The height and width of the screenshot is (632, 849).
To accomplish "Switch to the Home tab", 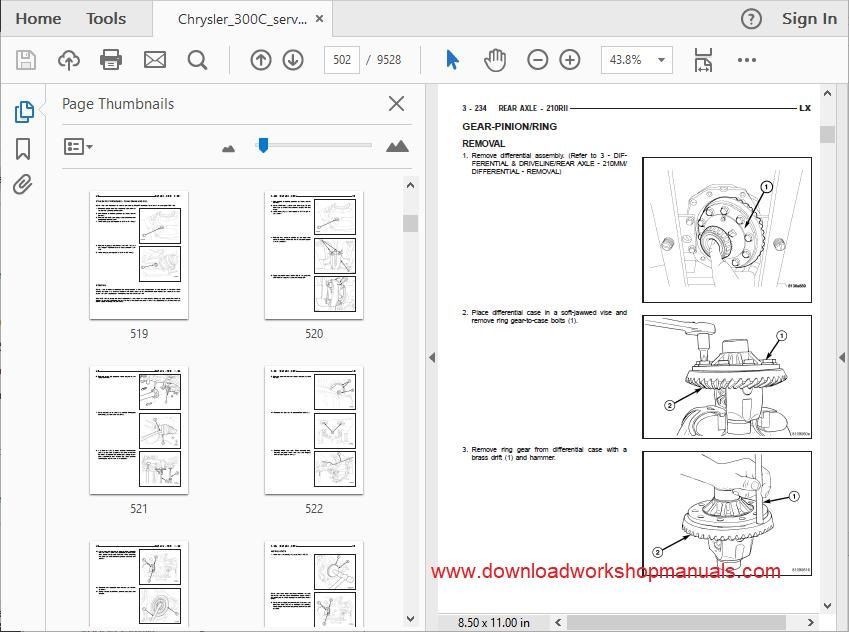I will (x=38, y=18).
